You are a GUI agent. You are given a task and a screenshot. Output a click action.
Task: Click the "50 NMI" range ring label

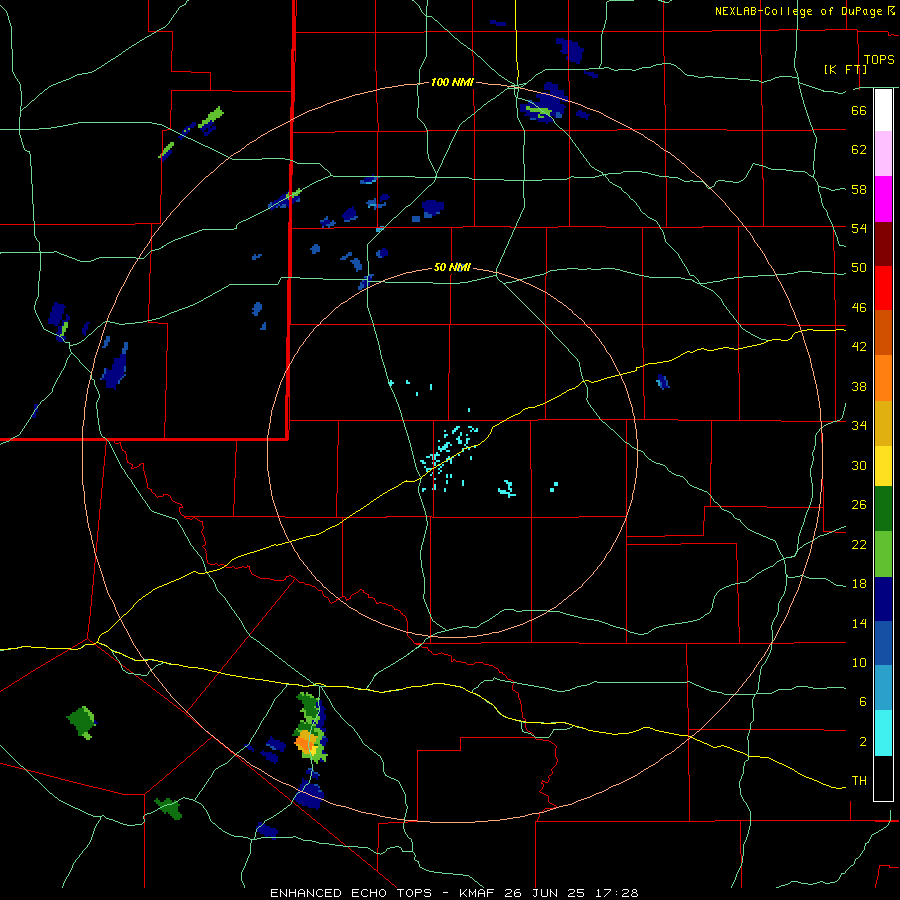click(452, 267)
